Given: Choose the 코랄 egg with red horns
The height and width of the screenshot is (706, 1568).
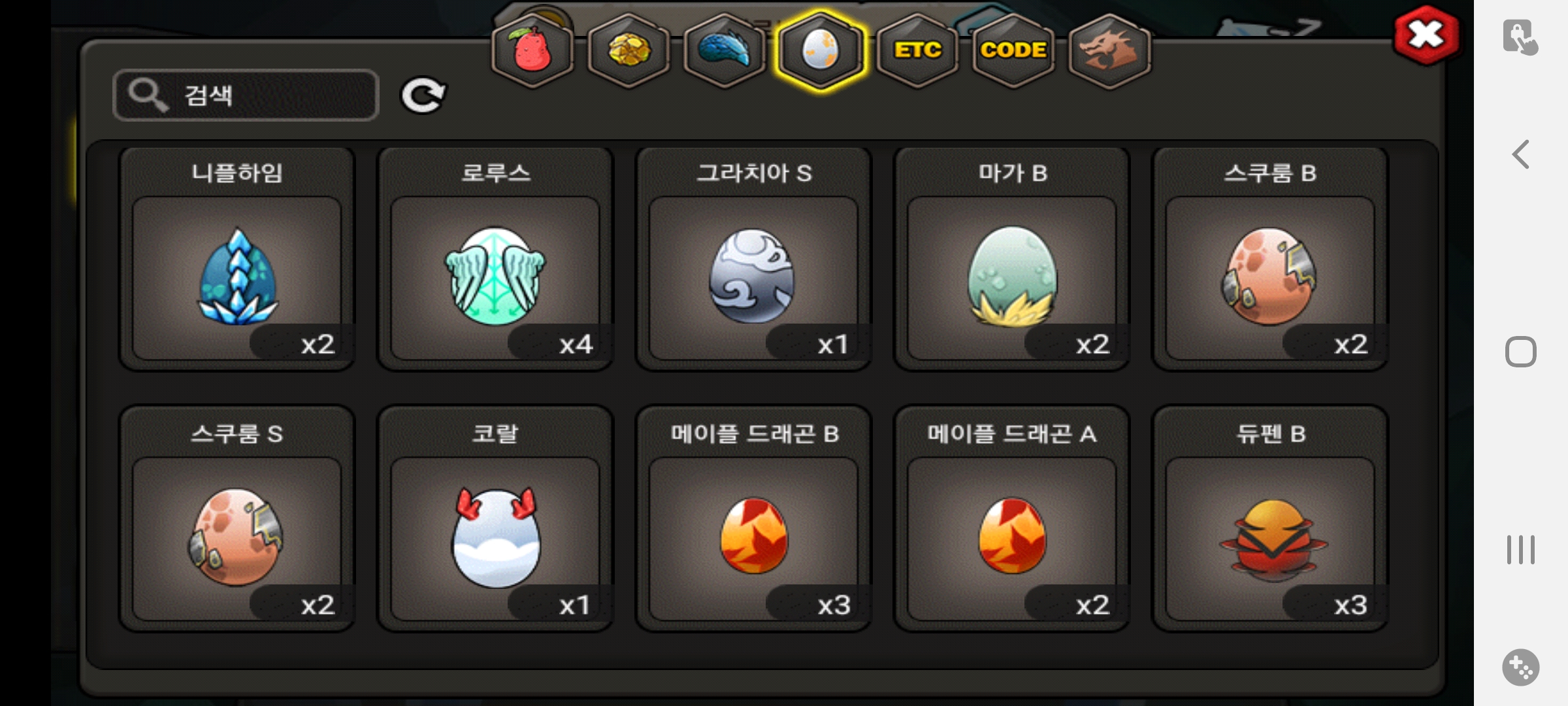Looking at the screenshot, I should 495,519.
